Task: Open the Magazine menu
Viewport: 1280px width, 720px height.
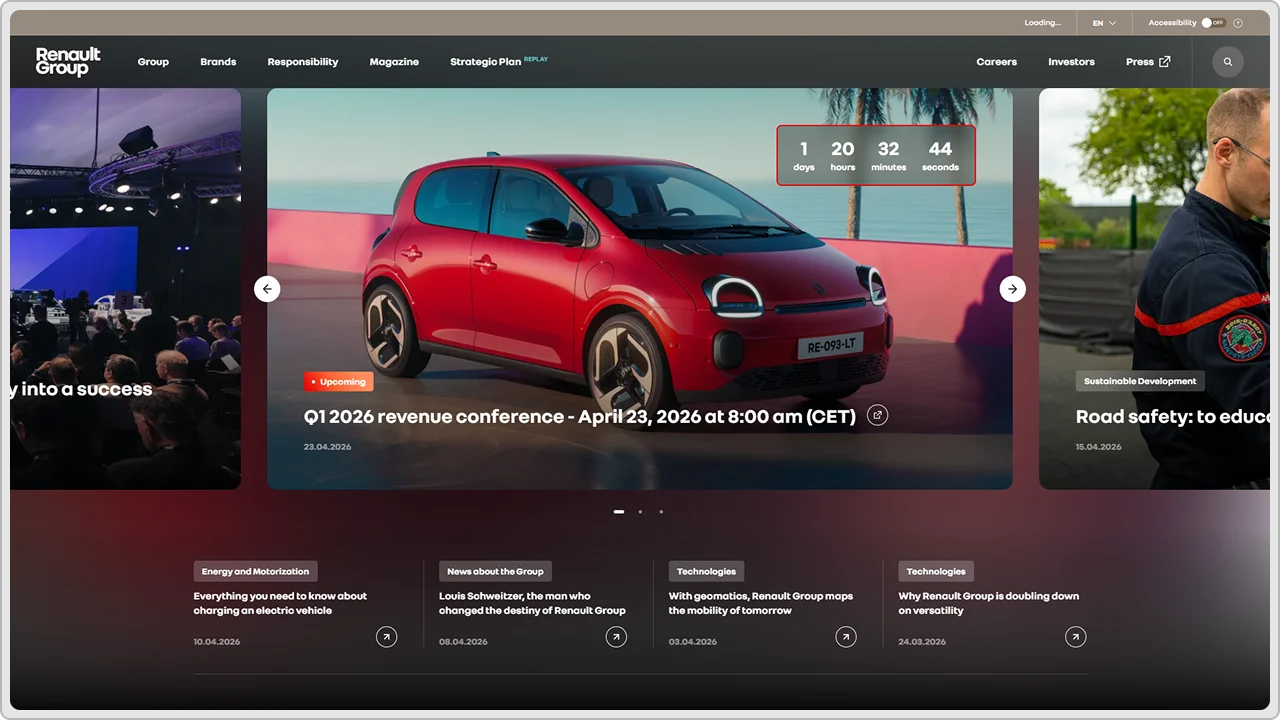Action: (394, 62)
